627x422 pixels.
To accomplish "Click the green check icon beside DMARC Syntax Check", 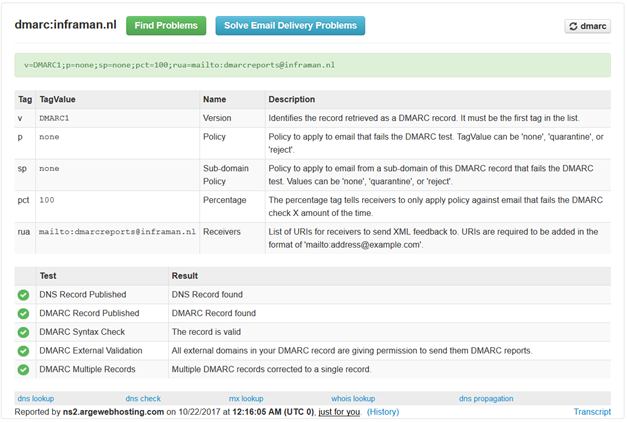I will click(x=24, y=331).
